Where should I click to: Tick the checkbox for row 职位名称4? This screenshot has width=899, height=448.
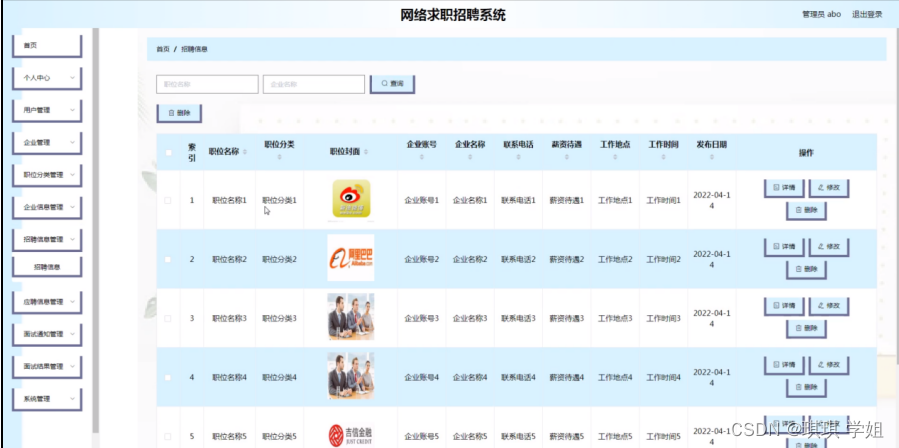click(x=168, y=377)
